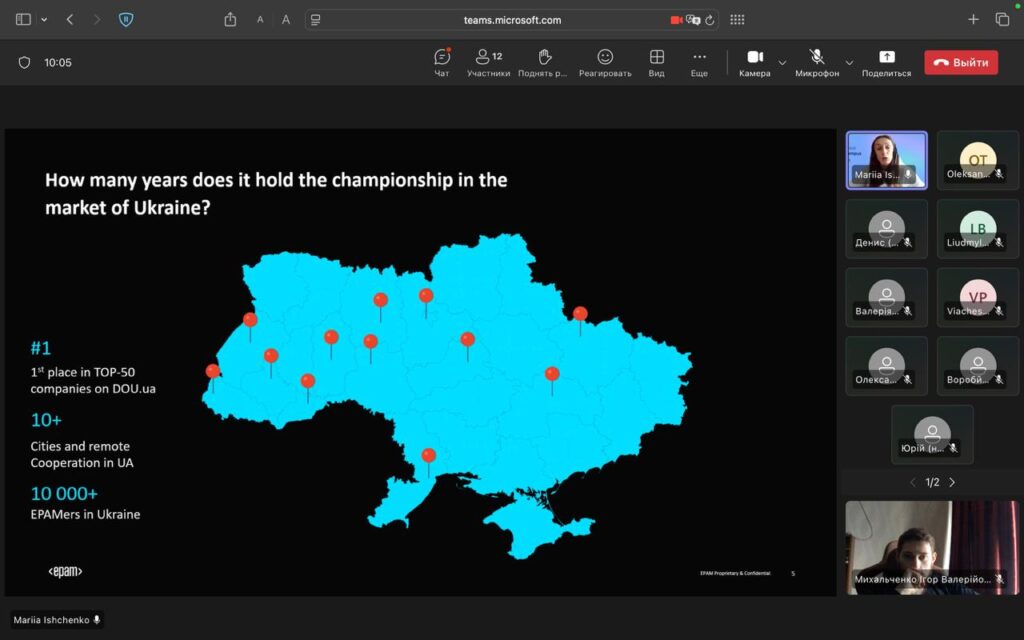Screen dimensions: 1024x640
Task: Go back in browser history
Action: click(70, 20)
